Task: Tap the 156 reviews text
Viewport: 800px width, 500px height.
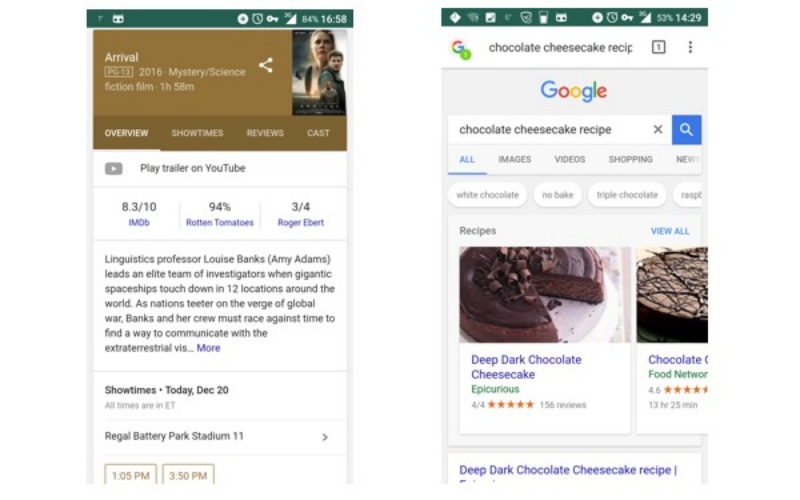Action: pos(563,405)
